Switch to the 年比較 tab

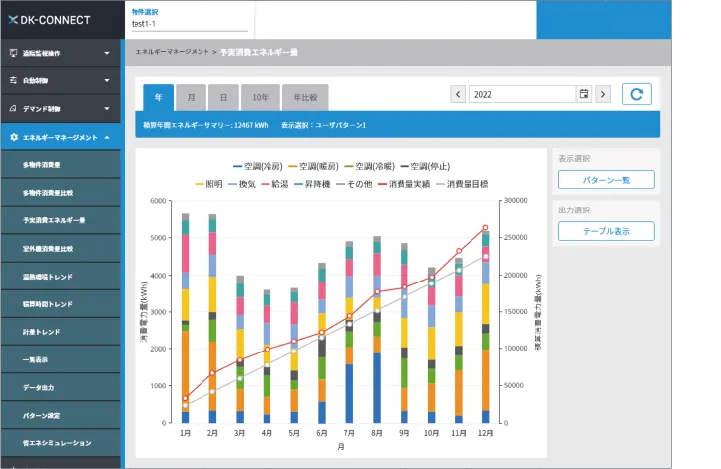[305, 97]
